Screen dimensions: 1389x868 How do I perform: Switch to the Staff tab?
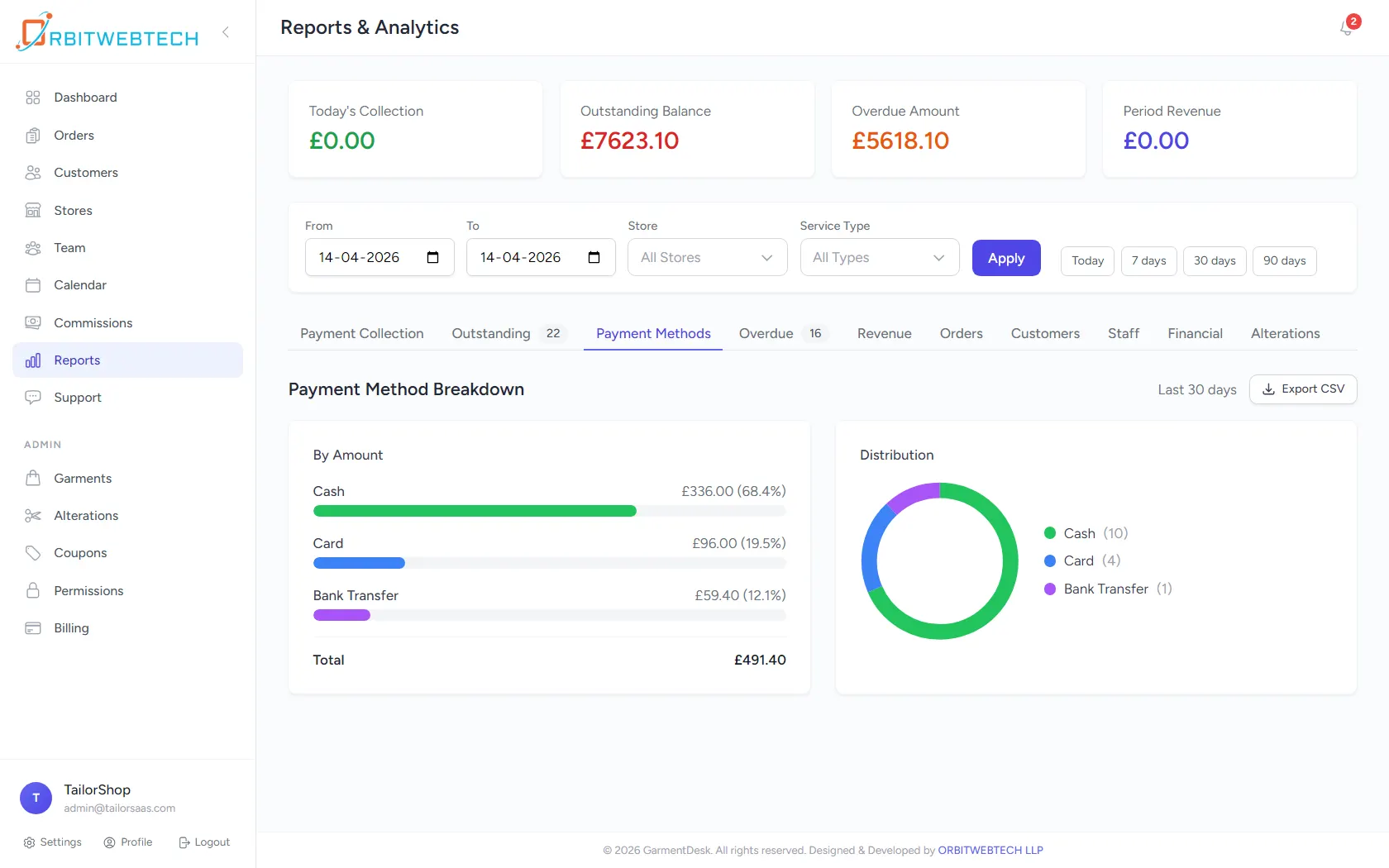[1124, 334]
